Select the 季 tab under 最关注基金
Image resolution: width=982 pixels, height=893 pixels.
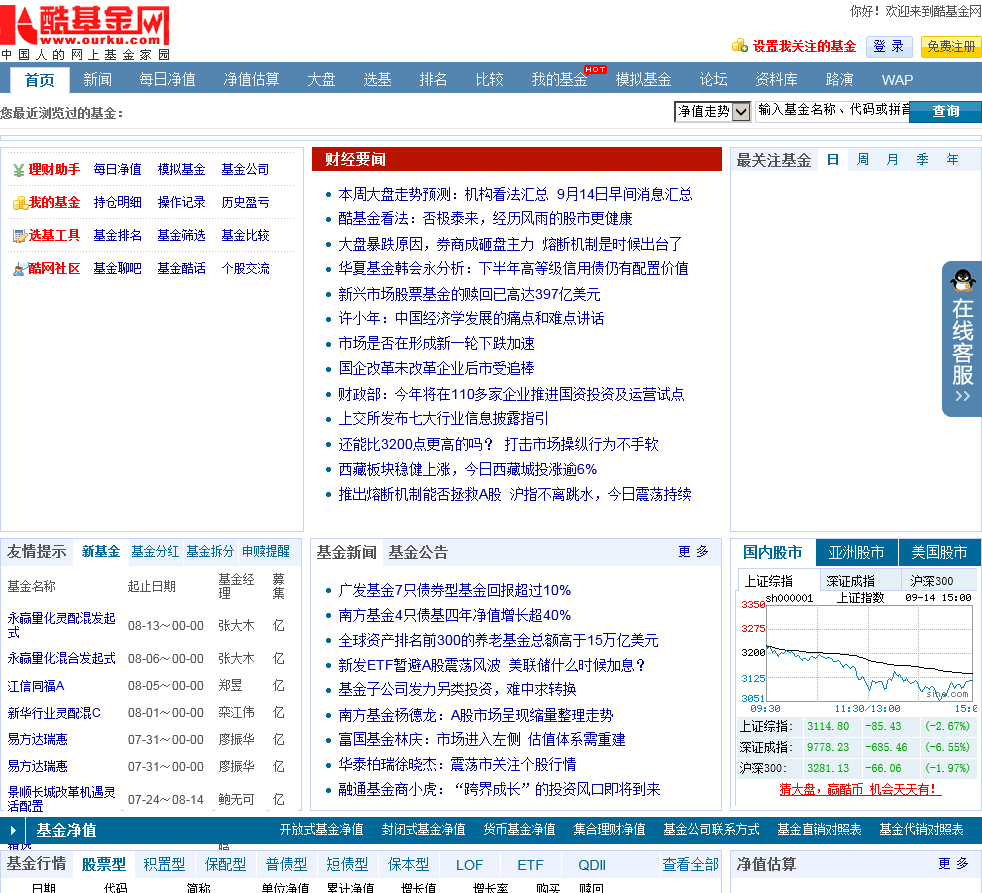coord(923,160)
